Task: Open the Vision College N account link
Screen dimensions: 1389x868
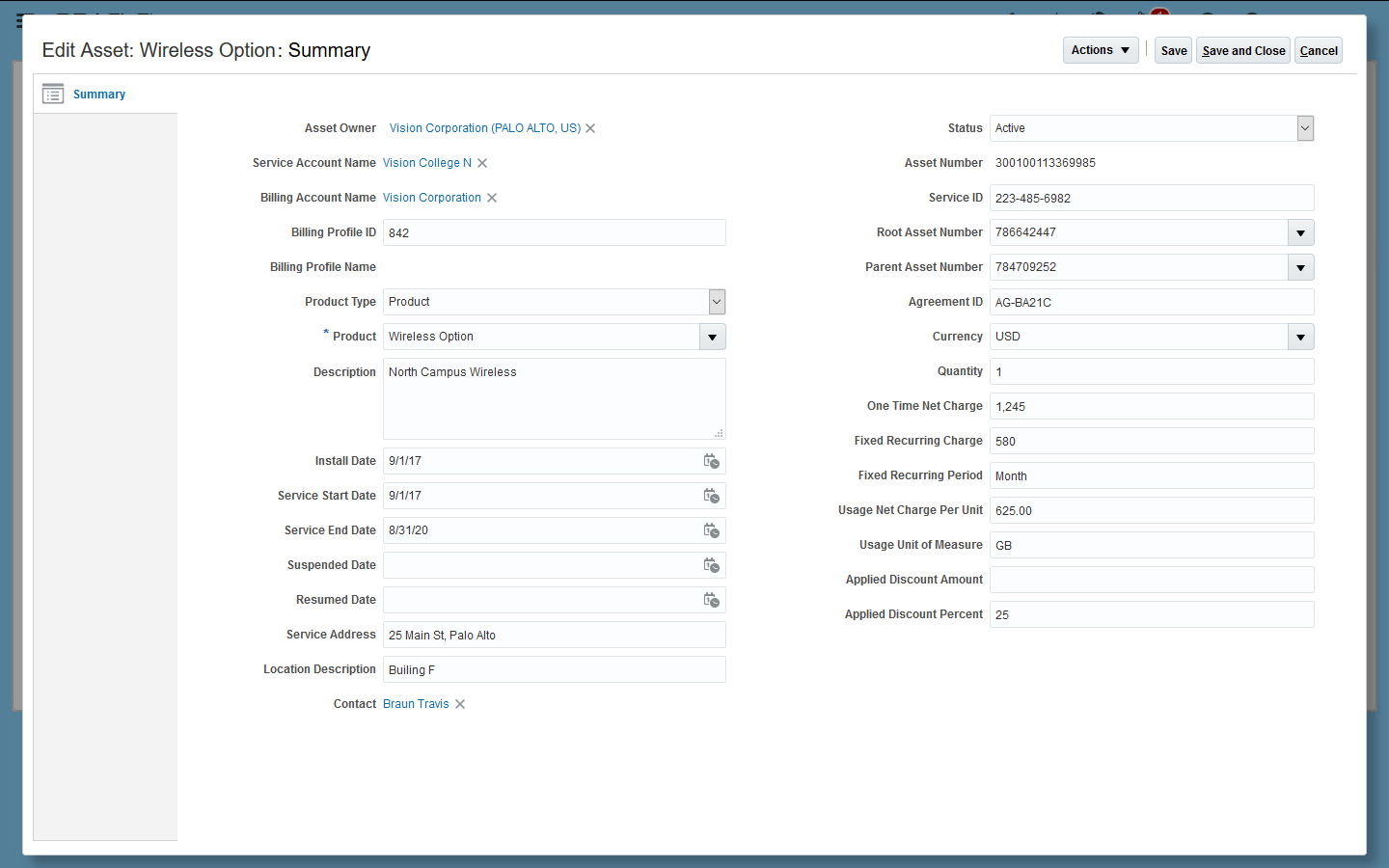Action: (427, 163)
